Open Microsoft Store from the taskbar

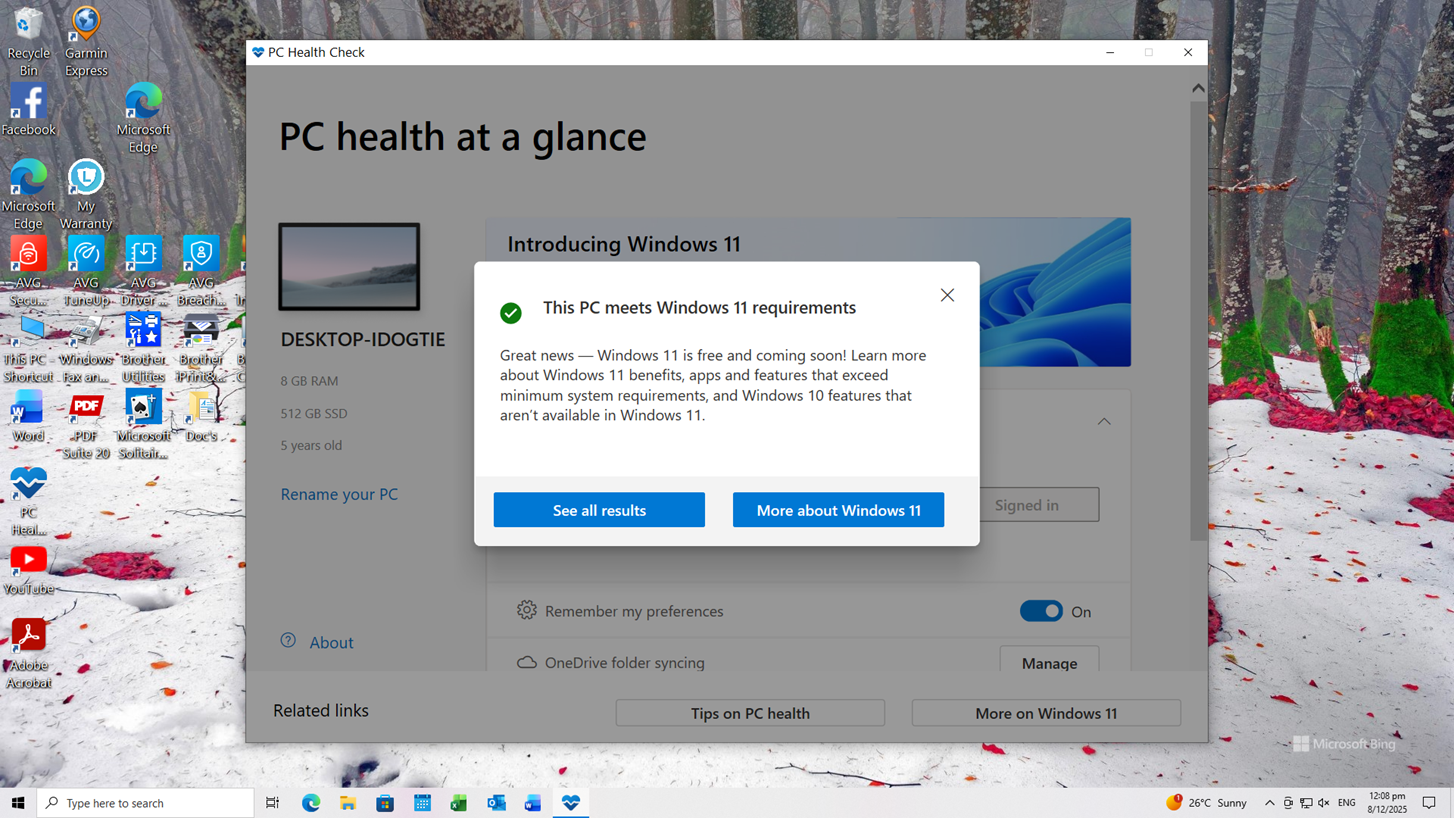(385, 803)
